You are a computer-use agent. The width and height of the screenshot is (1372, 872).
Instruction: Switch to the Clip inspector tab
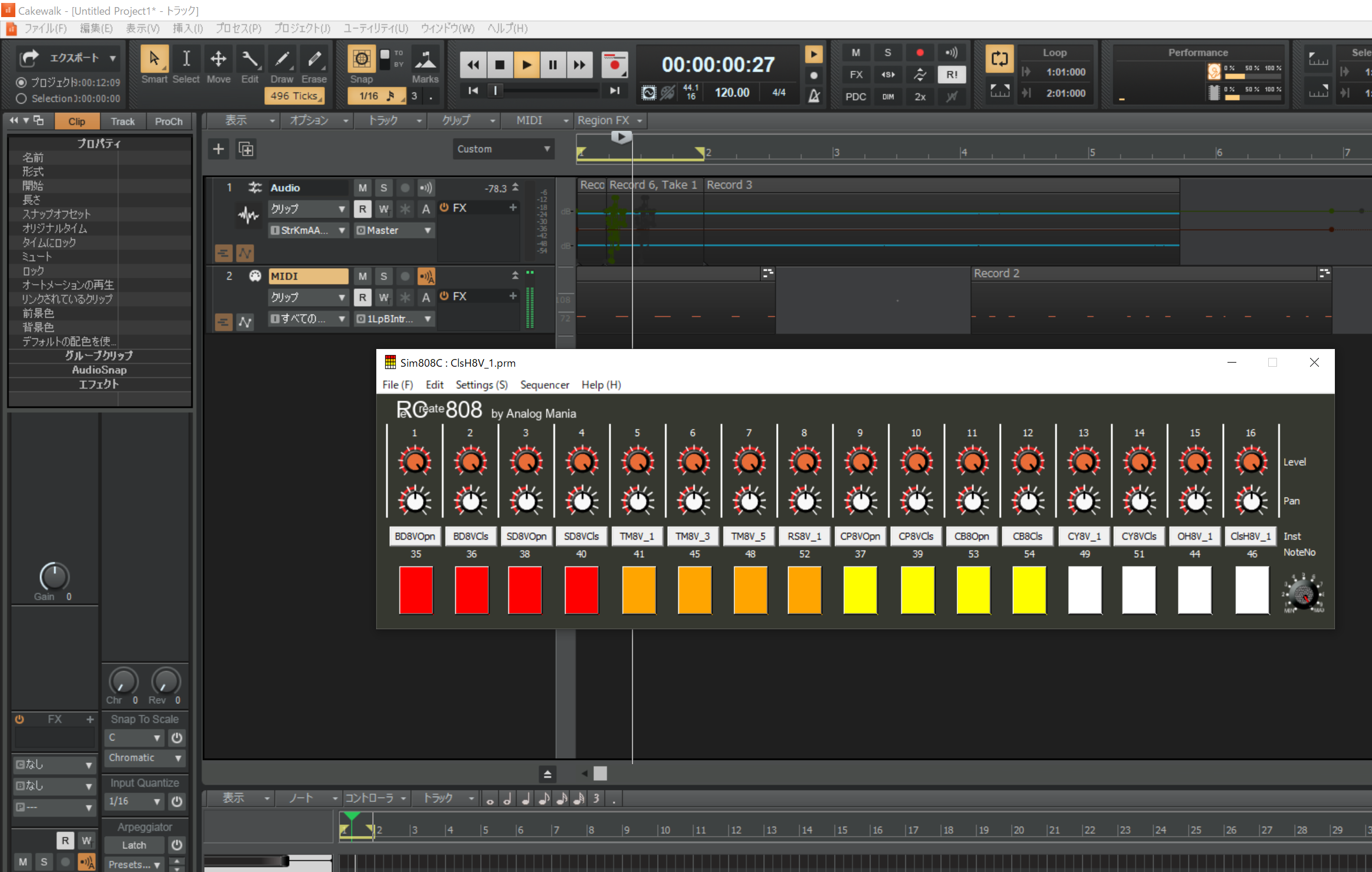(x=77, y=121)
